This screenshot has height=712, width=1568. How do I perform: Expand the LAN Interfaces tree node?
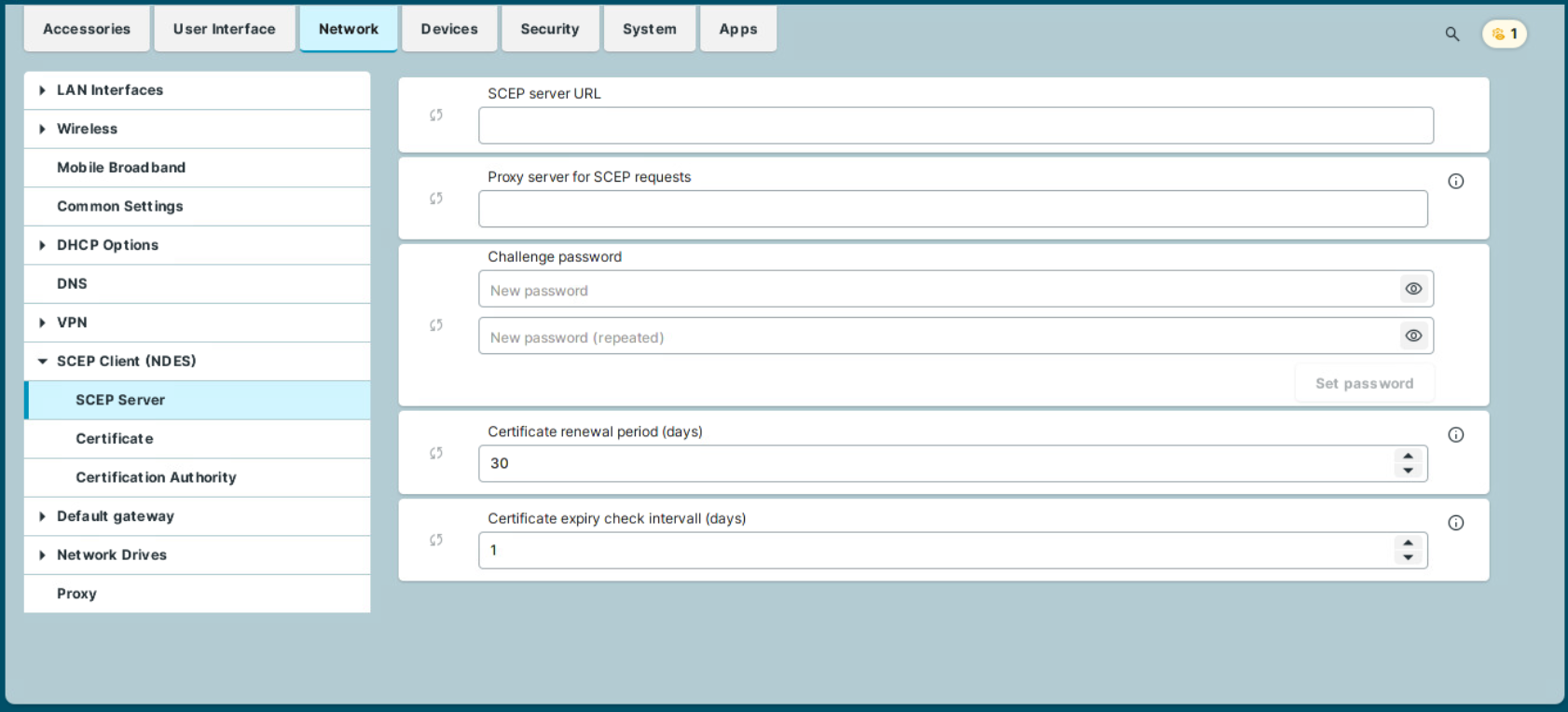(x=42, y=90)
